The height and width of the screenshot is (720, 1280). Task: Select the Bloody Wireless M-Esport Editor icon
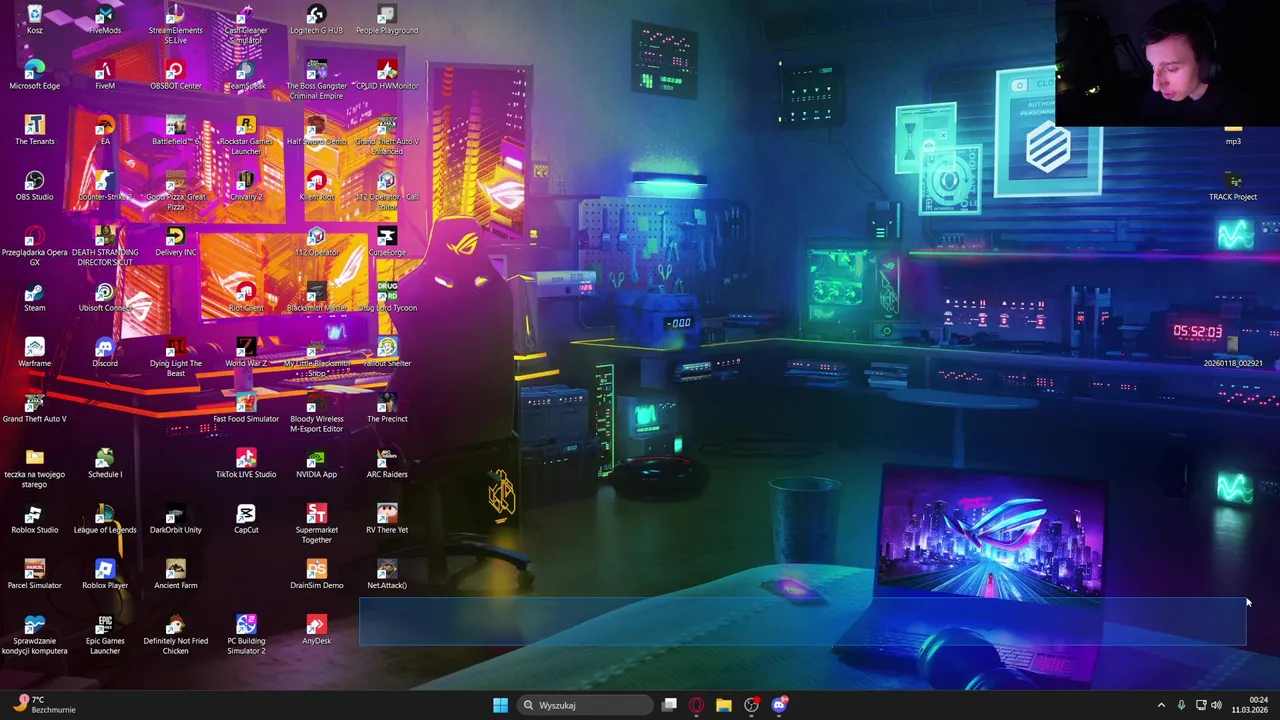click(316, 413)
